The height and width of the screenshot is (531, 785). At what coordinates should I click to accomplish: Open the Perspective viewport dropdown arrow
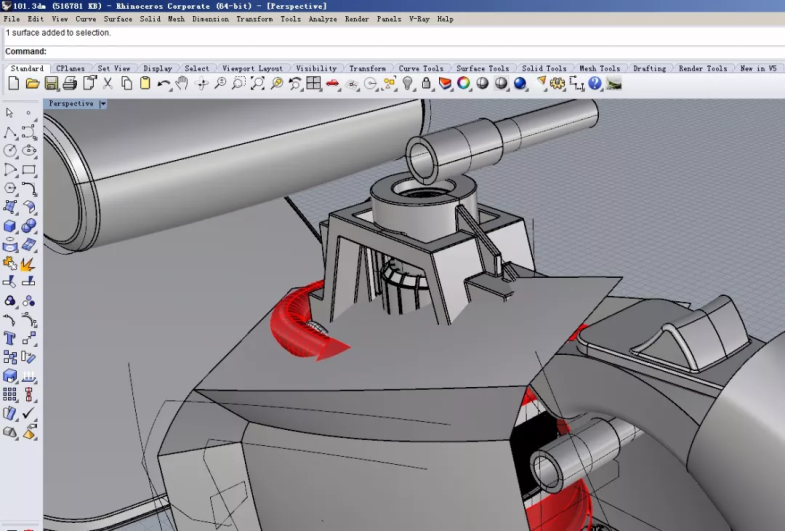pos(103,104)
